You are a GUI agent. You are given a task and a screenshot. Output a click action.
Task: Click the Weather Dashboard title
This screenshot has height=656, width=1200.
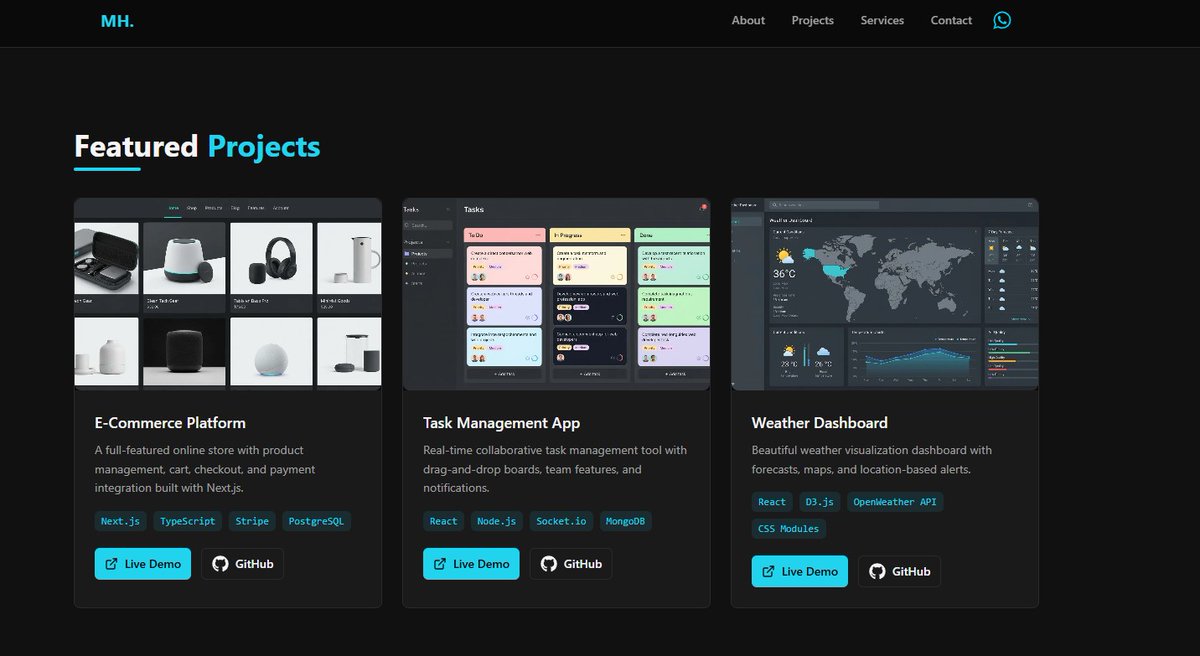coord(819,423)
